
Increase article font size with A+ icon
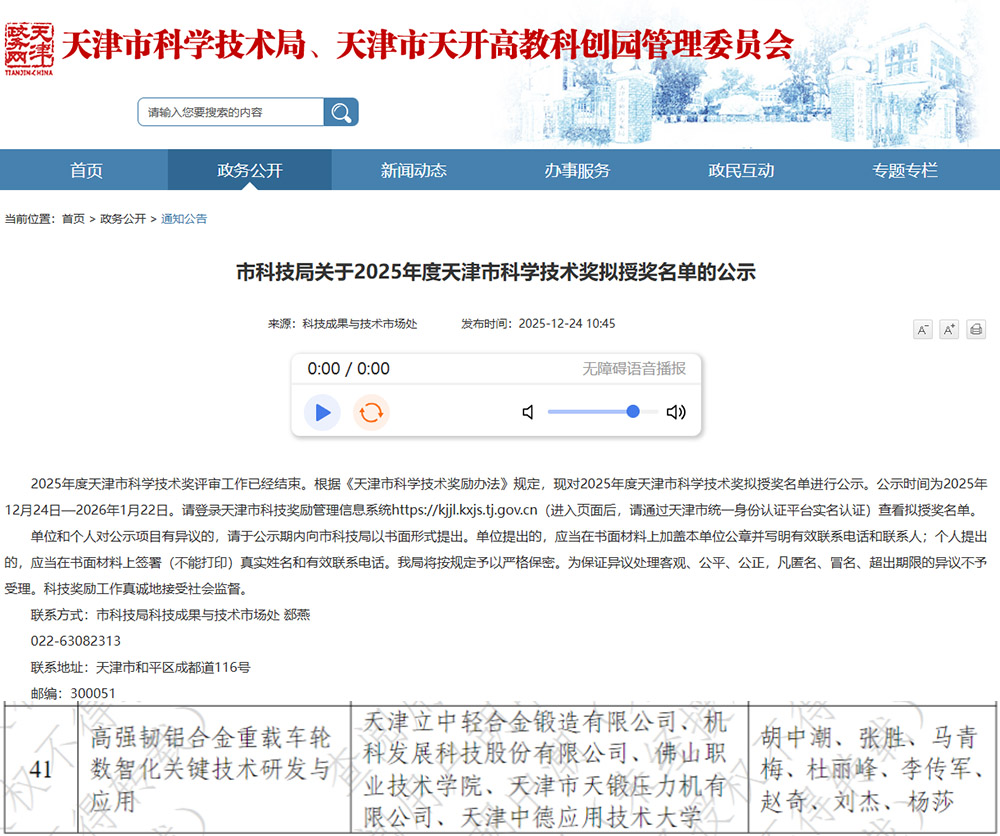(948, 328)
